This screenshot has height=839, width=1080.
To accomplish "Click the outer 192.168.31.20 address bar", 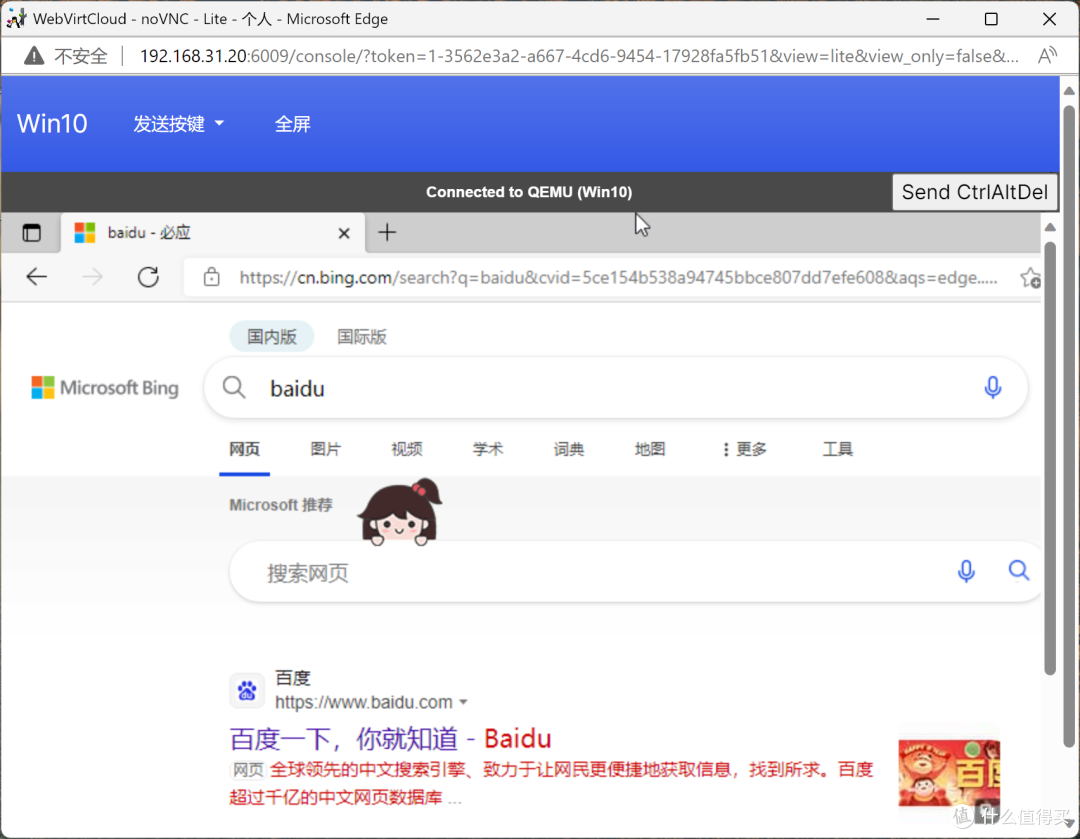I will [579, 56].
